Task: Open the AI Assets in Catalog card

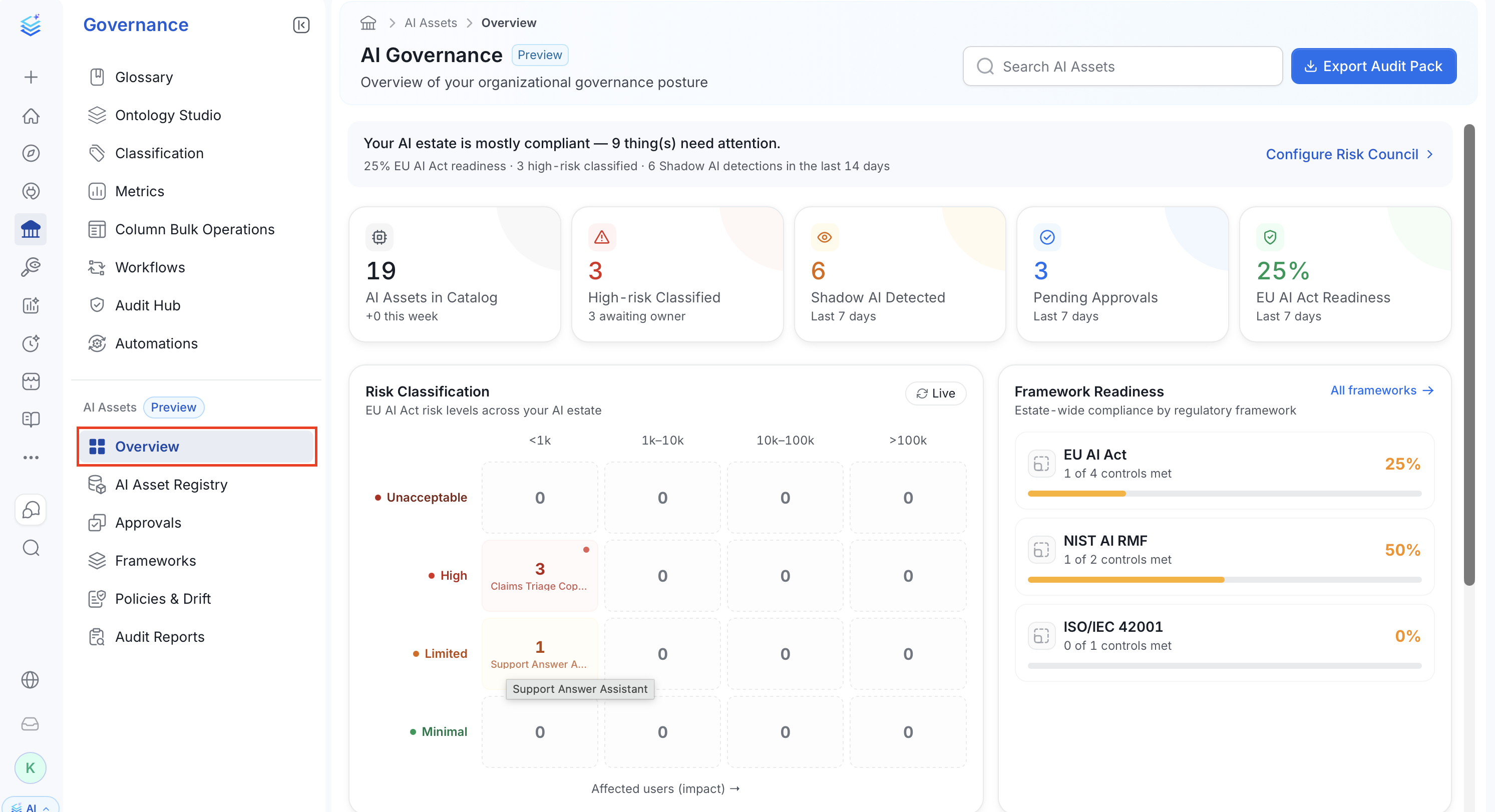Action: tap(455, 274)
